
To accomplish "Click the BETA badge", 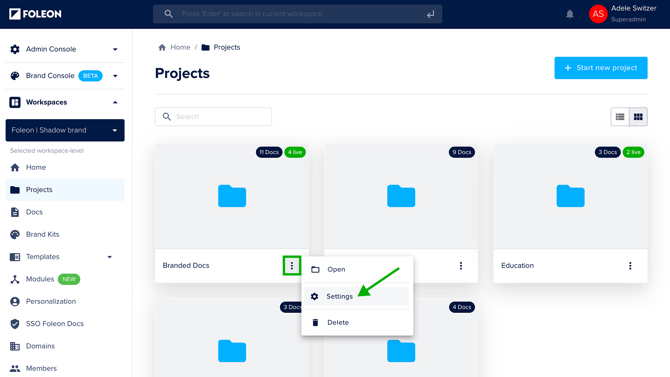I will point(90,76).
